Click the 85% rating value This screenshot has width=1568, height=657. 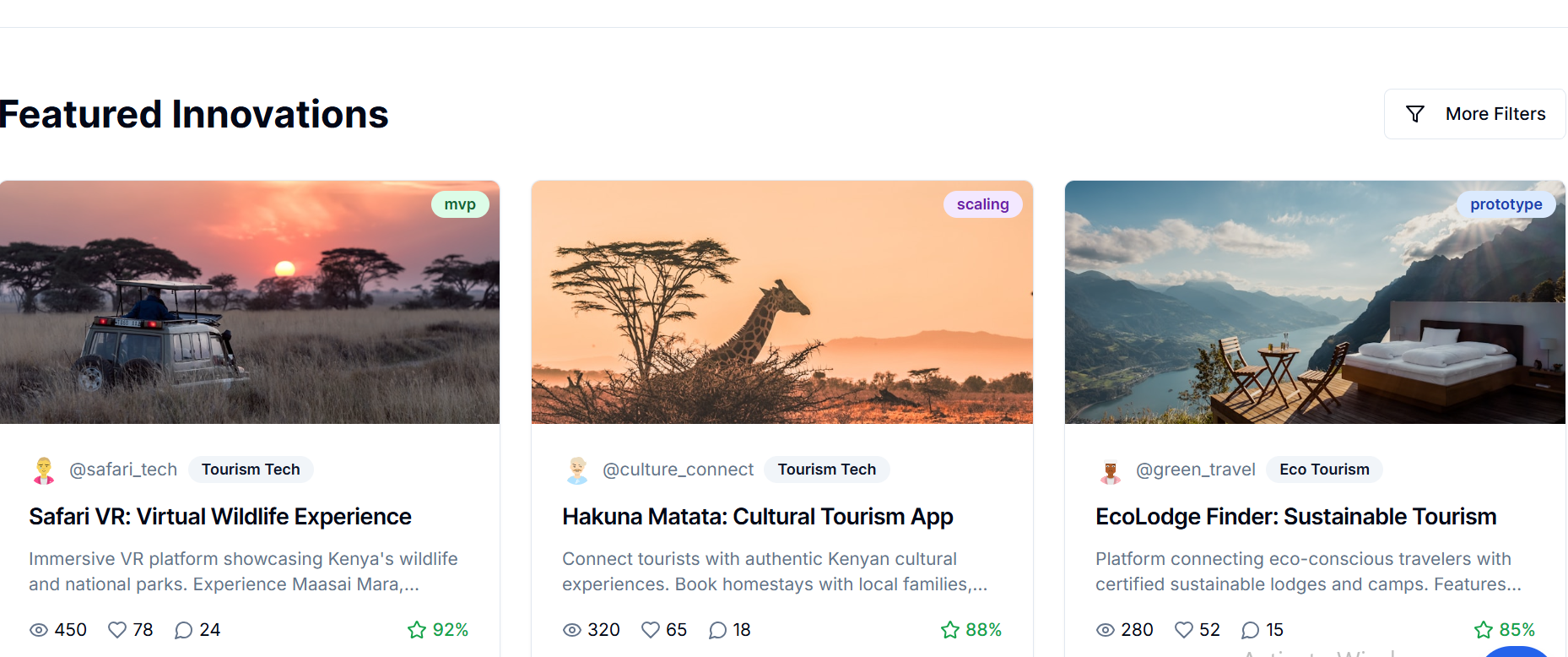click(1517, 630)
